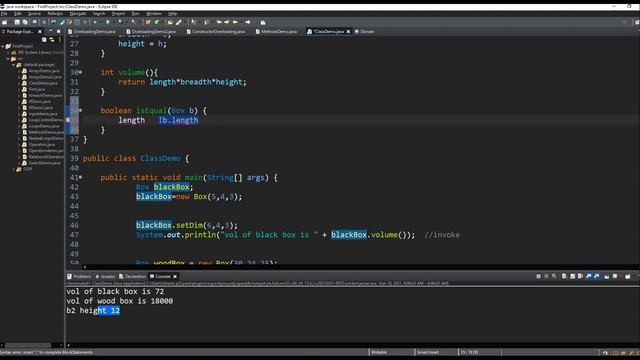
Task: Toggle Word Wrap in Console toolbar
Action: (x=580, y=276)
